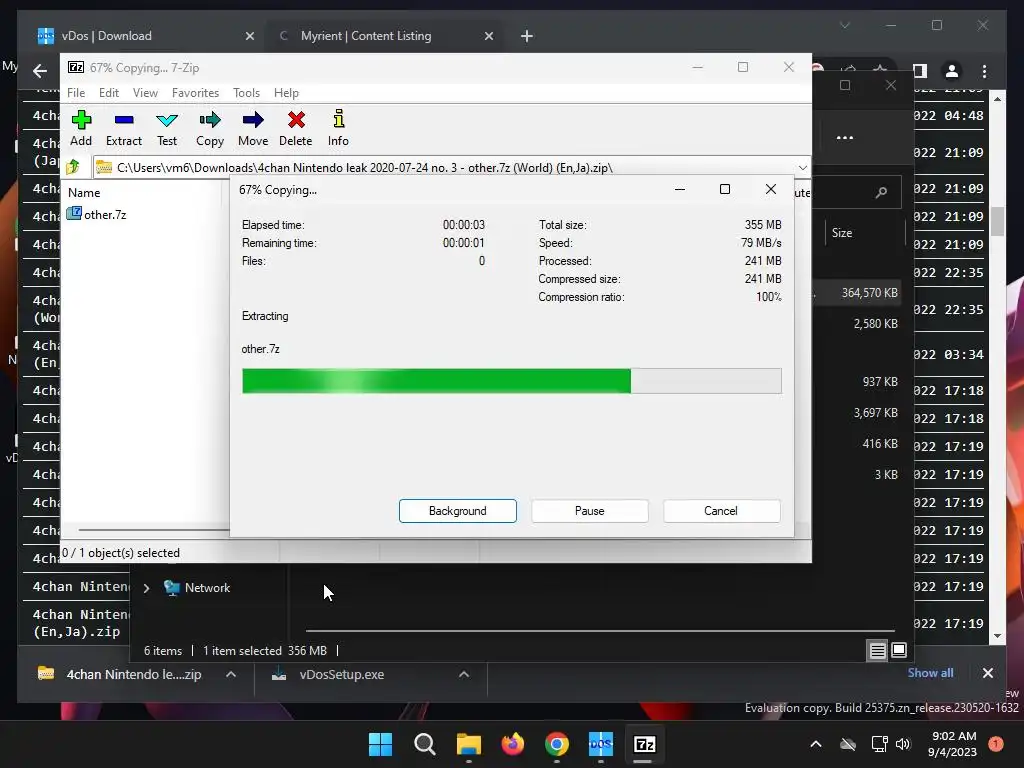
Task: Click the Delete toolbar icon
Action: pyautogui.click(x=296, y=129)
